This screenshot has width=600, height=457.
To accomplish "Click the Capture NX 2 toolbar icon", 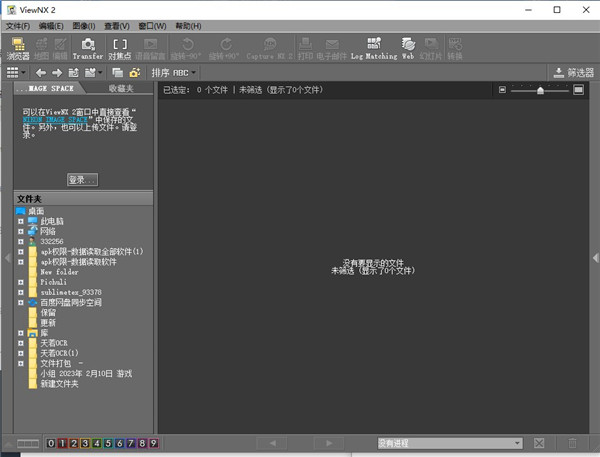I will tap(269, 49).
